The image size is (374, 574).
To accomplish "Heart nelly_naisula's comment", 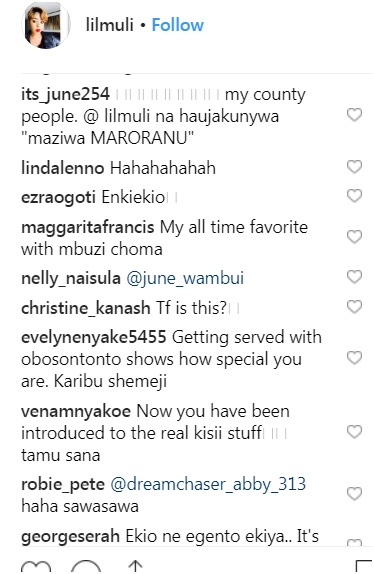I will [354, 277].
